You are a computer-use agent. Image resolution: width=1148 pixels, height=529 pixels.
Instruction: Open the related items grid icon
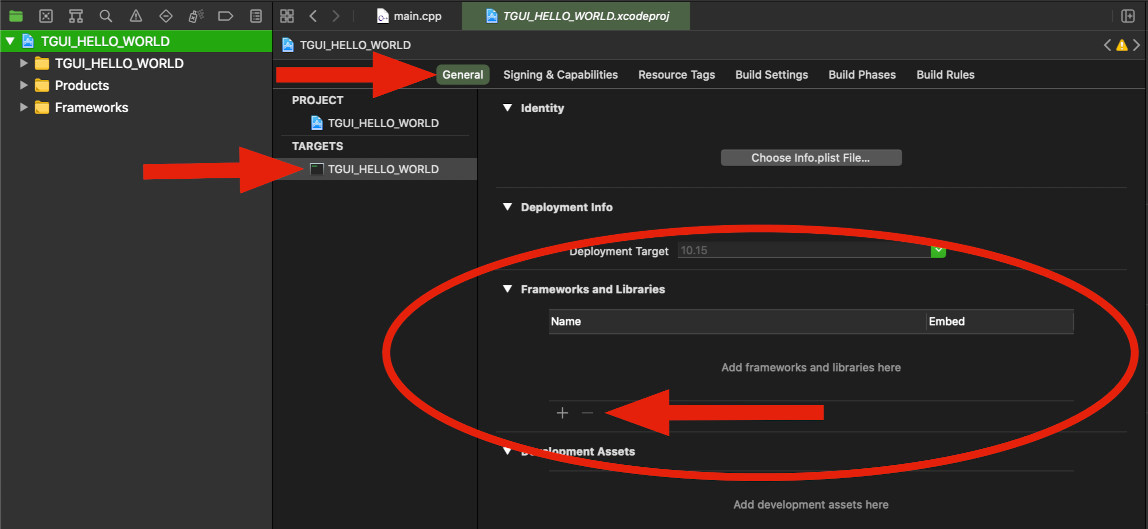(x=287, y=15)
